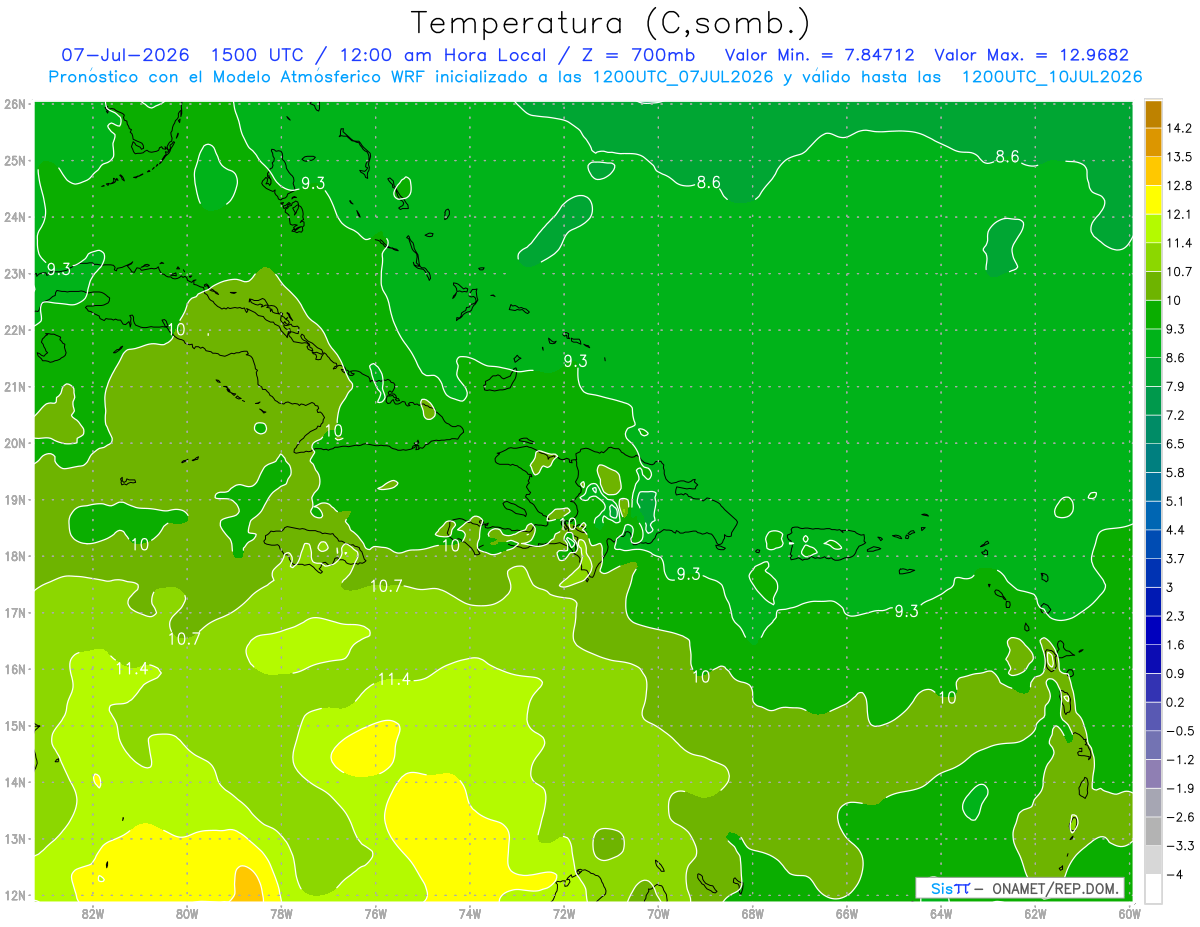Click the legend value "7.2"

click(x=1176, y=415)
